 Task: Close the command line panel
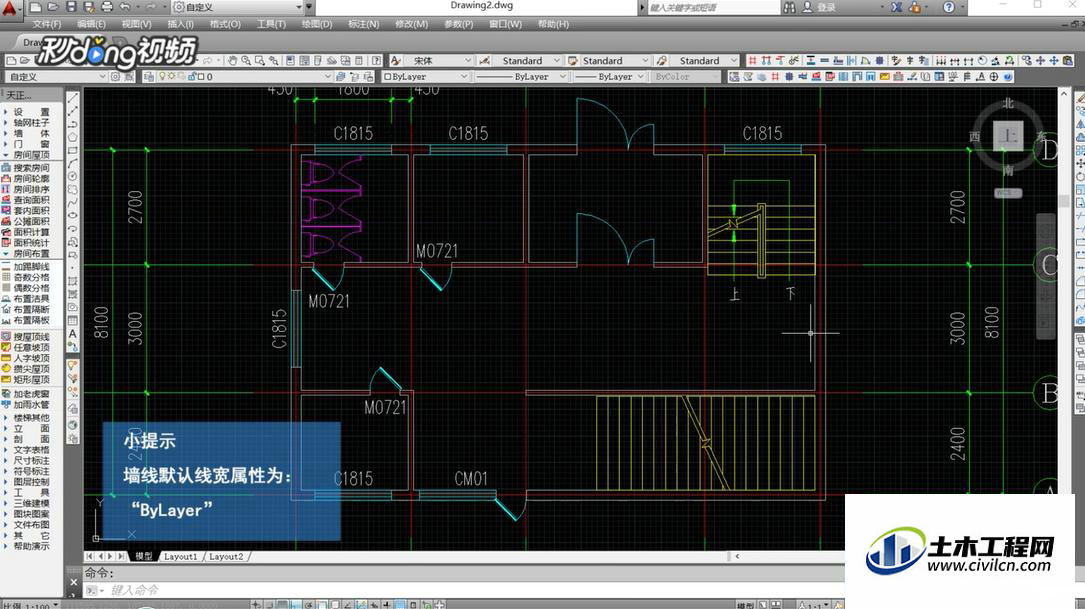pos(73,583)
